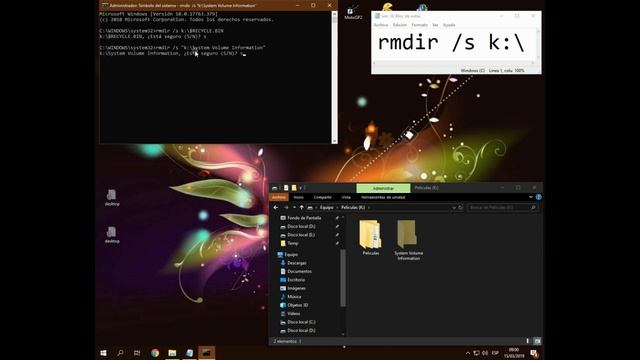Select the Películas folder icon

click(x=371, y=238)
